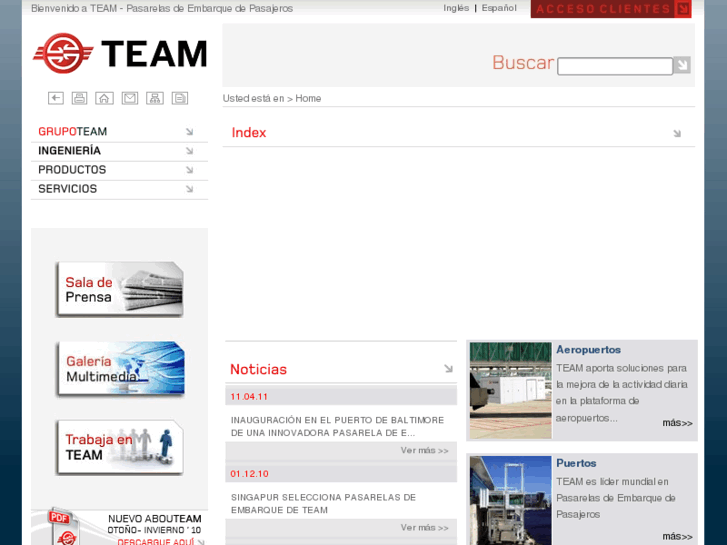The height and width of the screenshot is (545, 727).
Task: Expand the INGENIERÍA menu arrow
Action: [189, 151]
